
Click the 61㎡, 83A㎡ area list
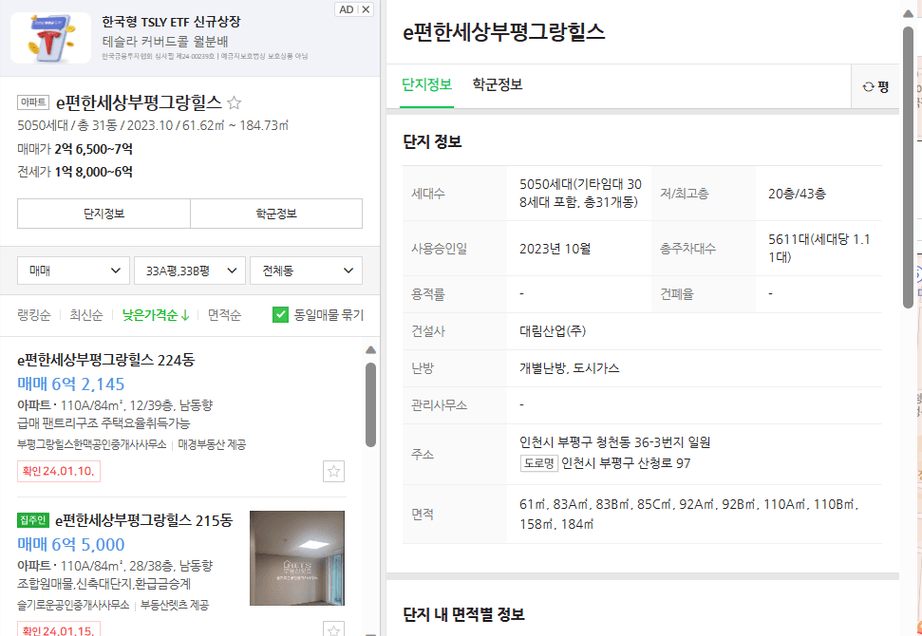click(689, 514)
